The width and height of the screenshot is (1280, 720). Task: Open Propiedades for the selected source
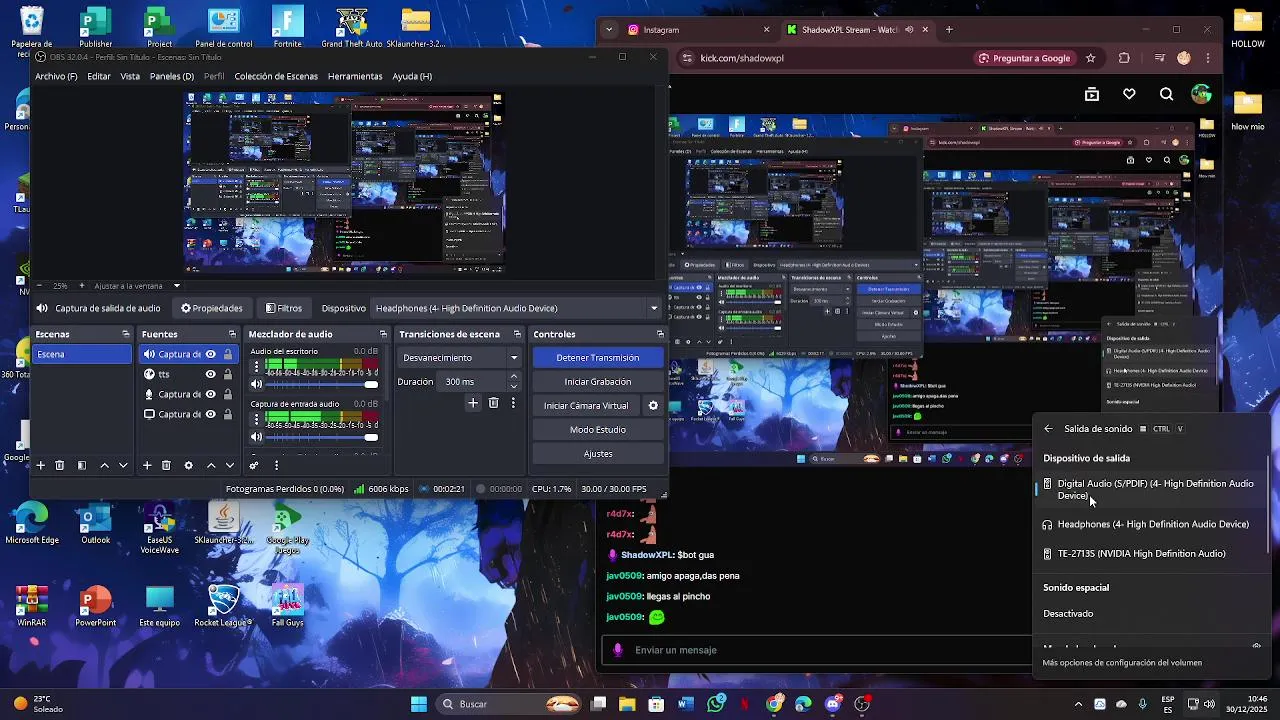212,308
